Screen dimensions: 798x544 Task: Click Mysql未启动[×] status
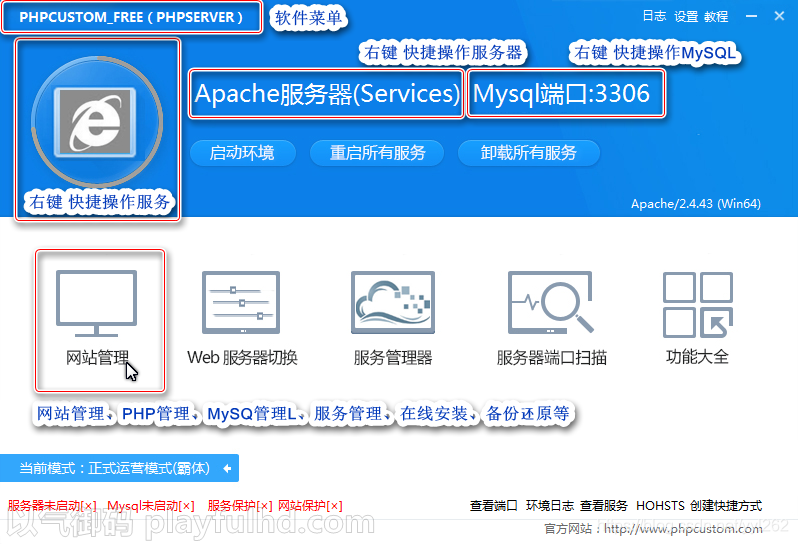pyautogui.click(x=151, y=506)
